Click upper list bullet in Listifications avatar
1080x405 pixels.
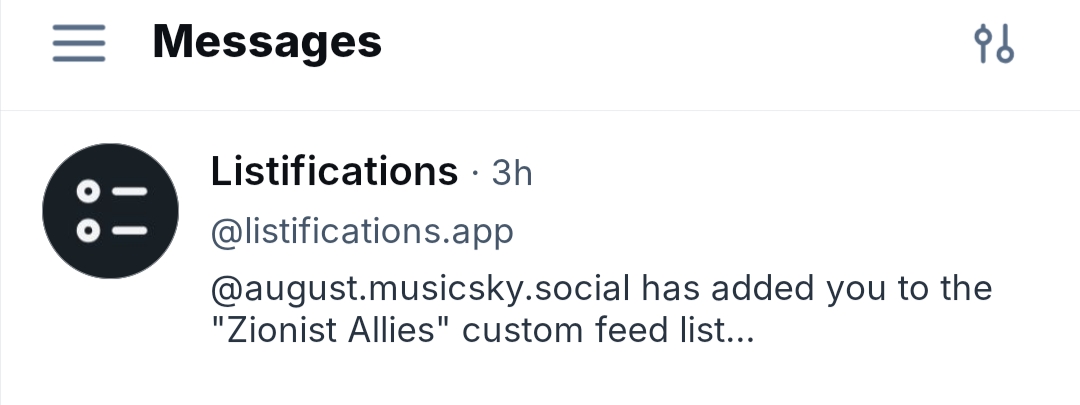point(90,190)
